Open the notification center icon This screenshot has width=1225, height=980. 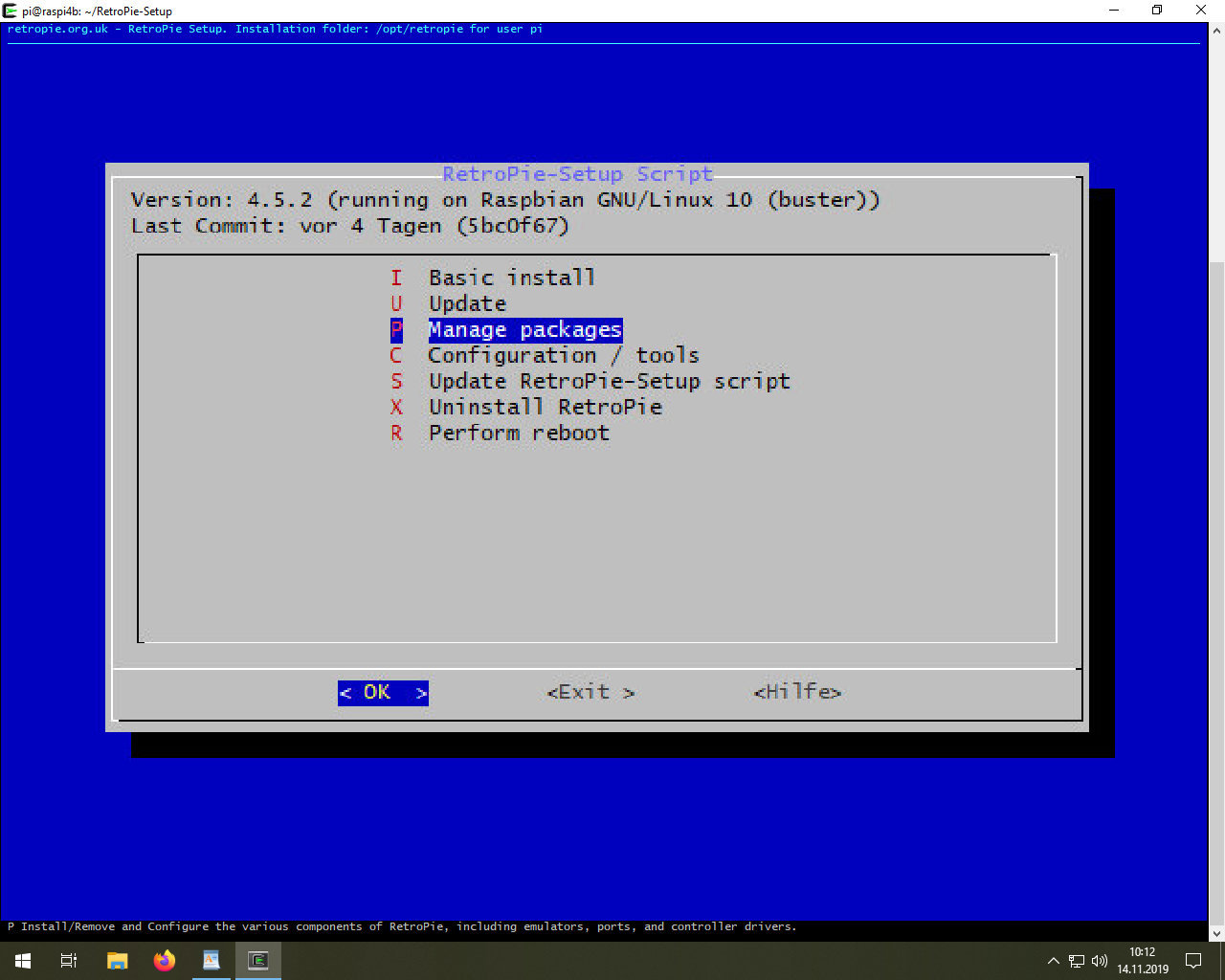pyautogui.click(x=1193, y=960)
